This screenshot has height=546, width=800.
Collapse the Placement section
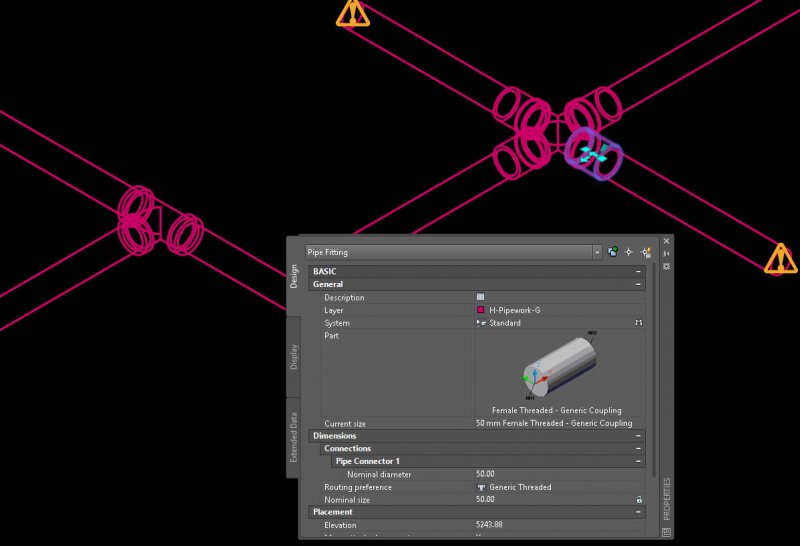(x=638, y=512)
